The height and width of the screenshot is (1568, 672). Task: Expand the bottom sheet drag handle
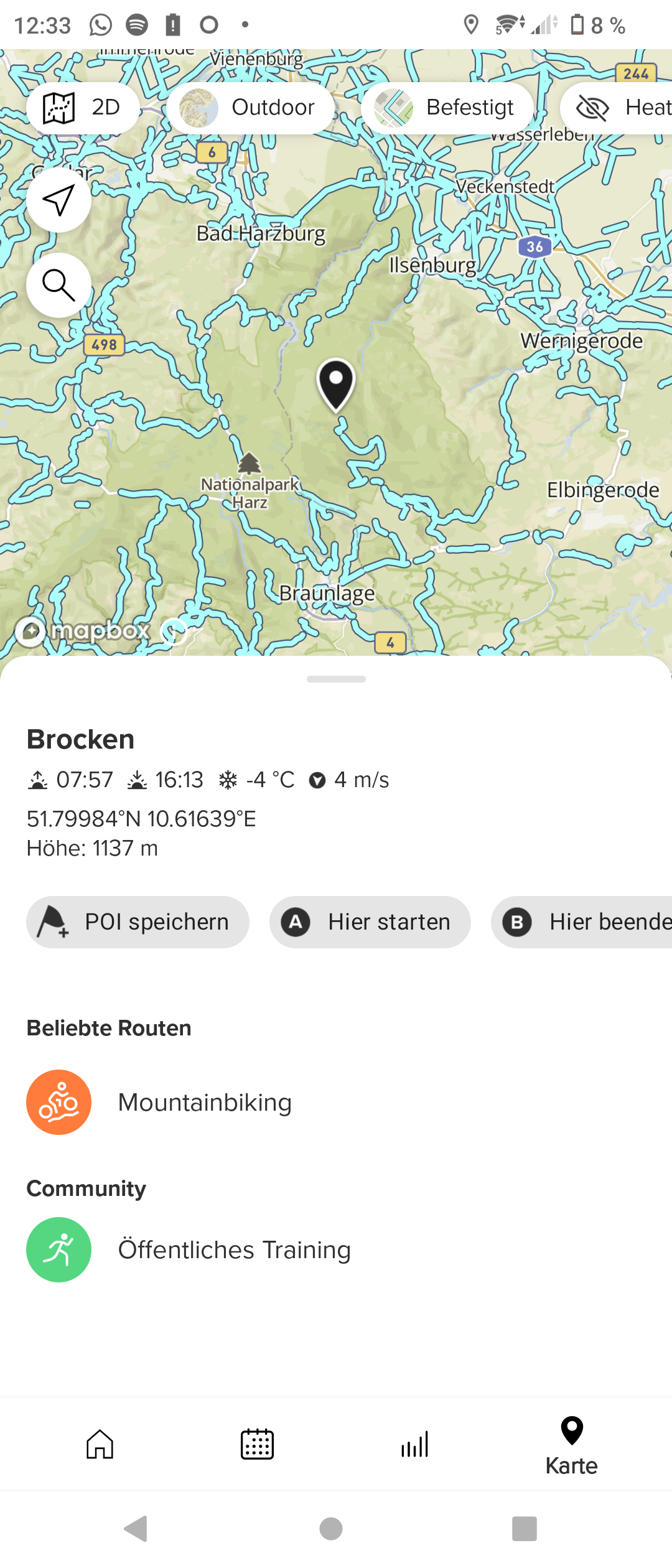click(336, 679)
